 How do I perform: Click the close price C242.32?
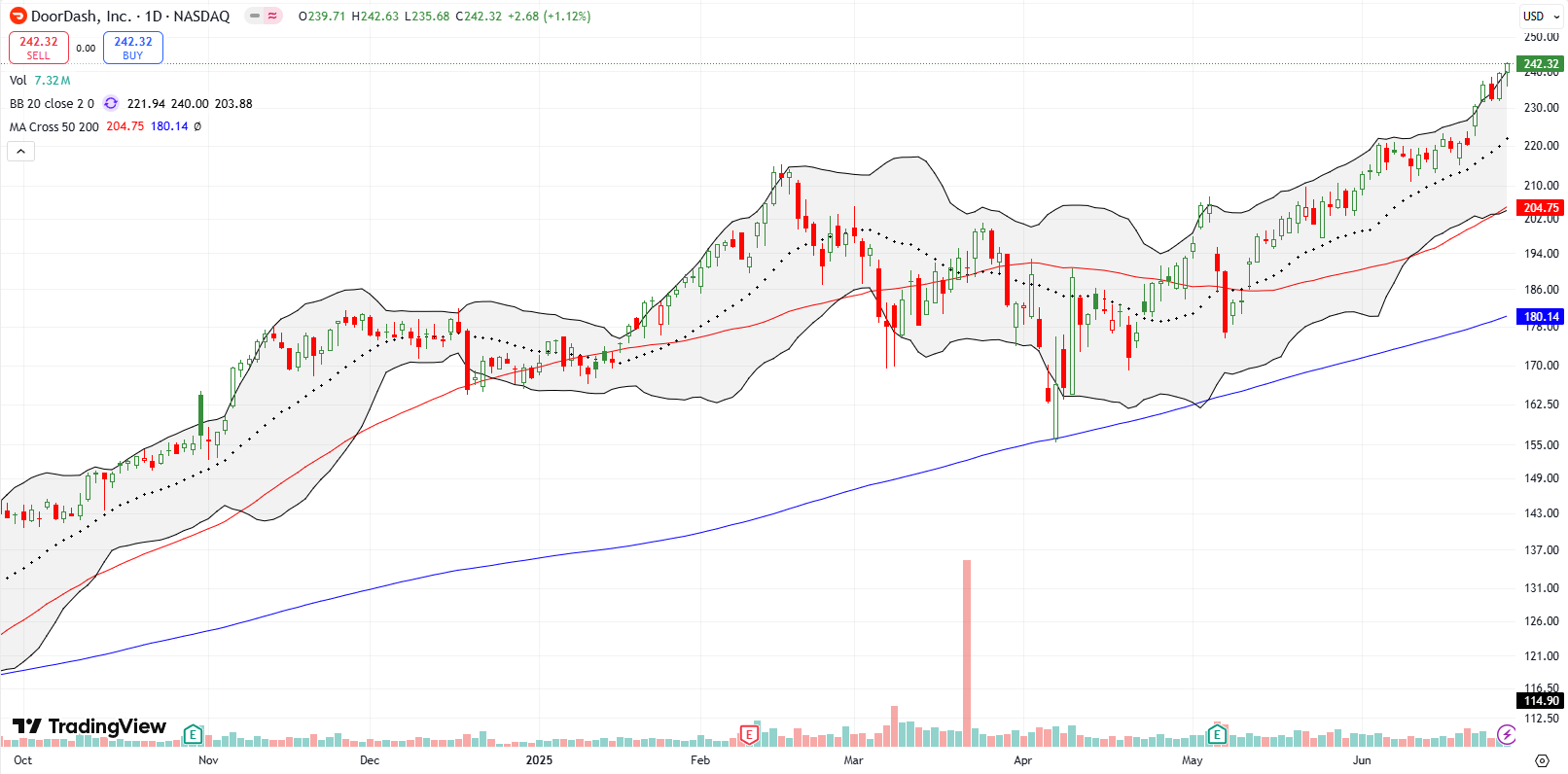pos(479,16)
